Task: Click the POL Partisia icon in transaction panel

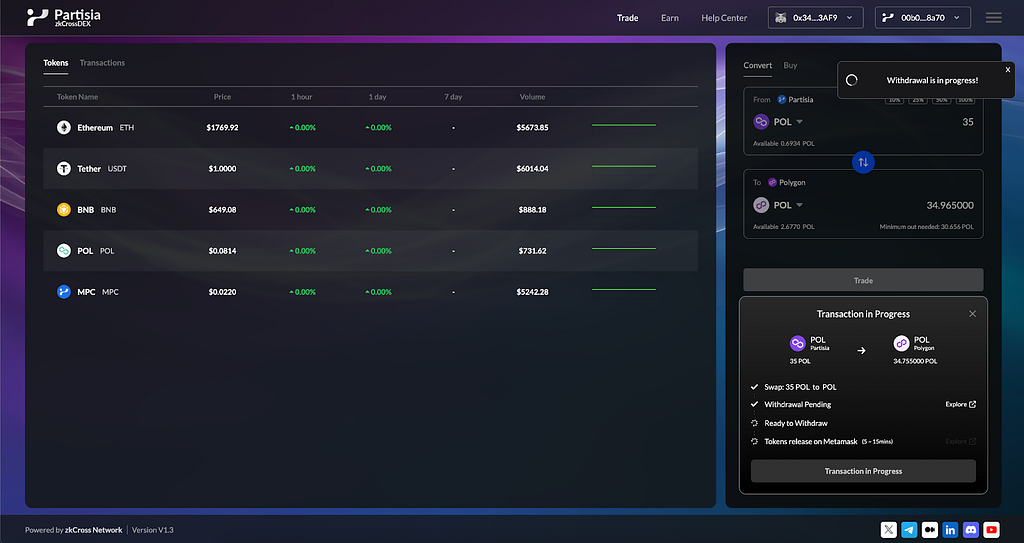Action: click(x=797, y=343)
